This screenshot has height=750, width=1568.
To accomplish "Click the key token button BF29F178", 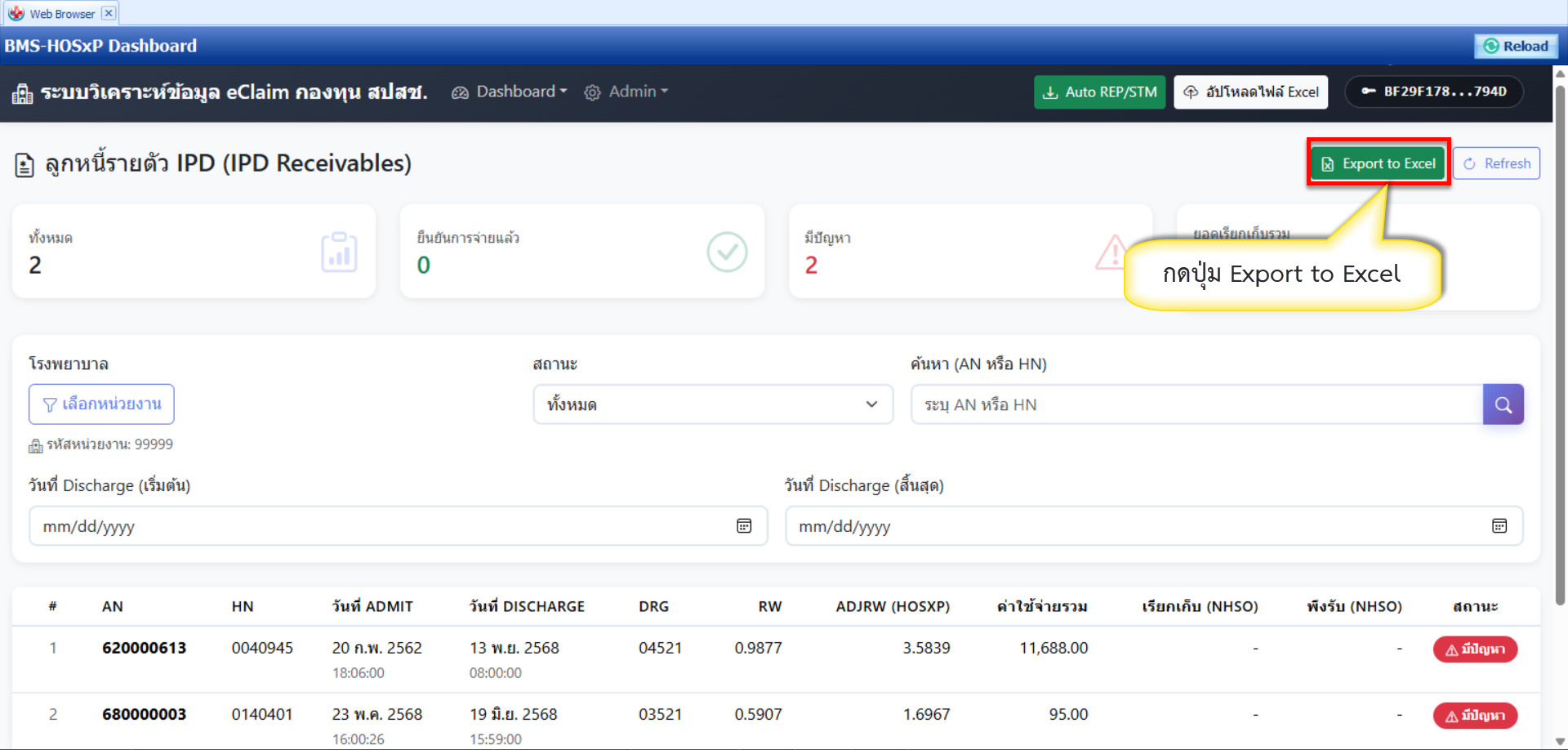I will 1433,92.
